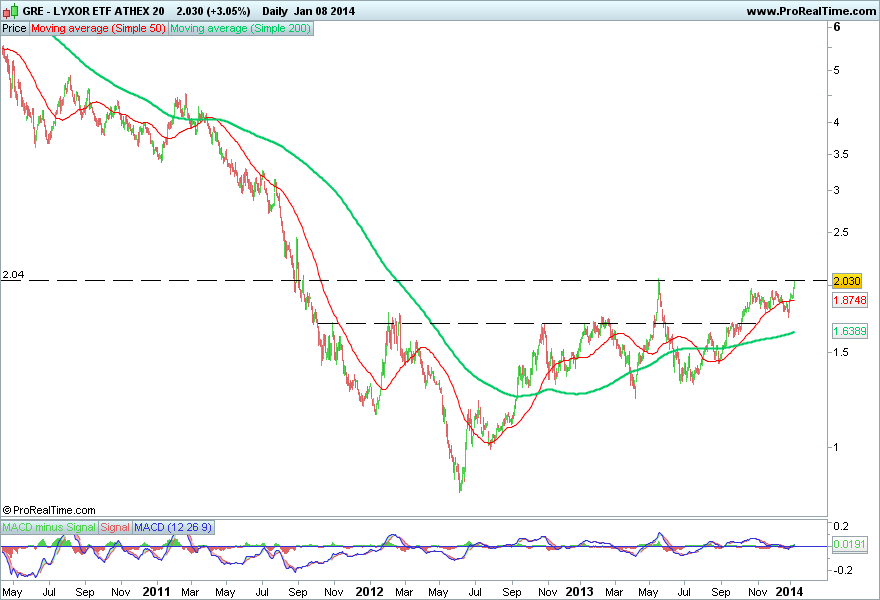
Task: Click price axis label 3.5
Action: (x=840, y=154)
